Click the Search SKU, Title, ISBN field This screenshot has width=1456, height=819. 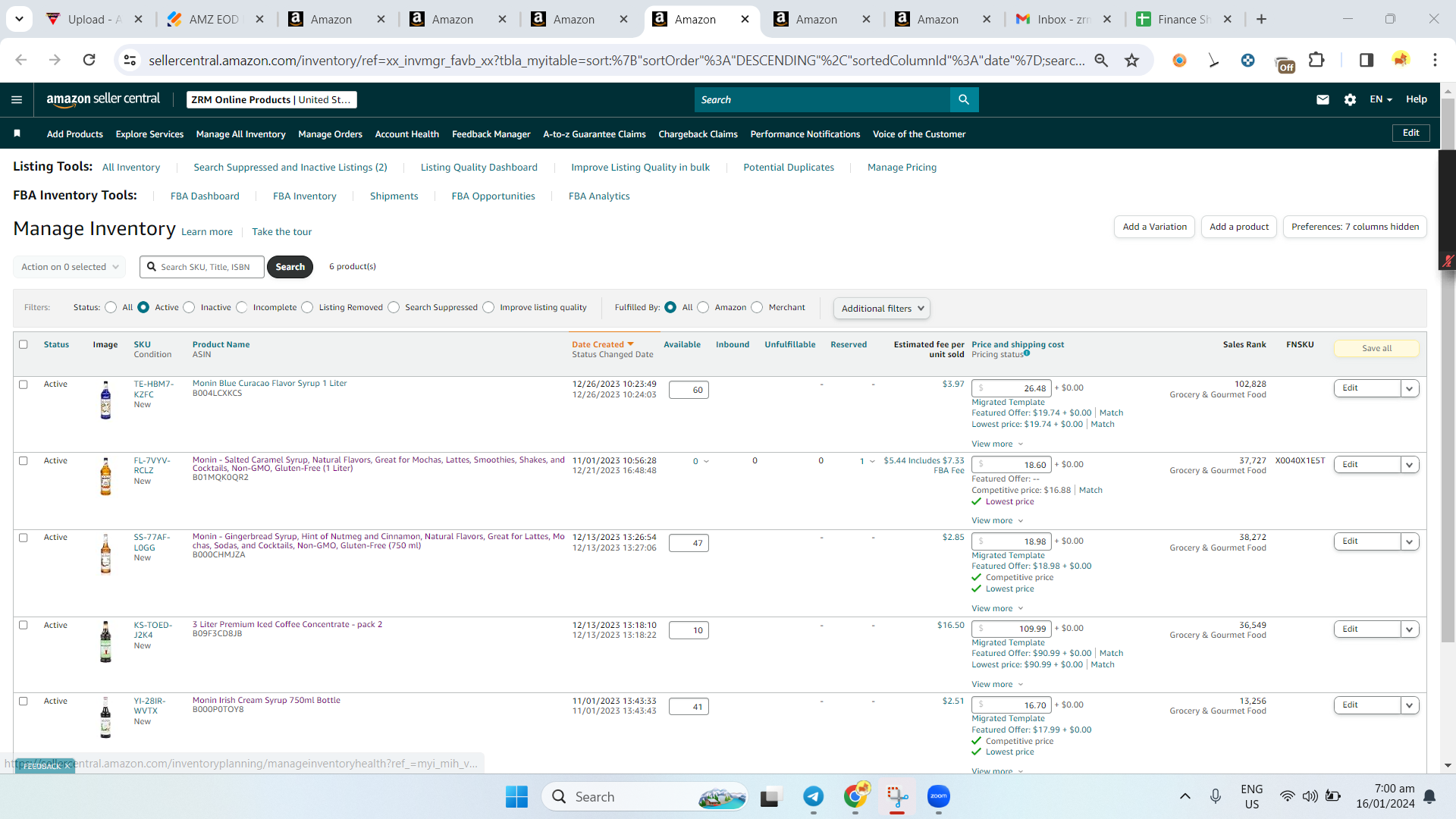click(202, 267)
